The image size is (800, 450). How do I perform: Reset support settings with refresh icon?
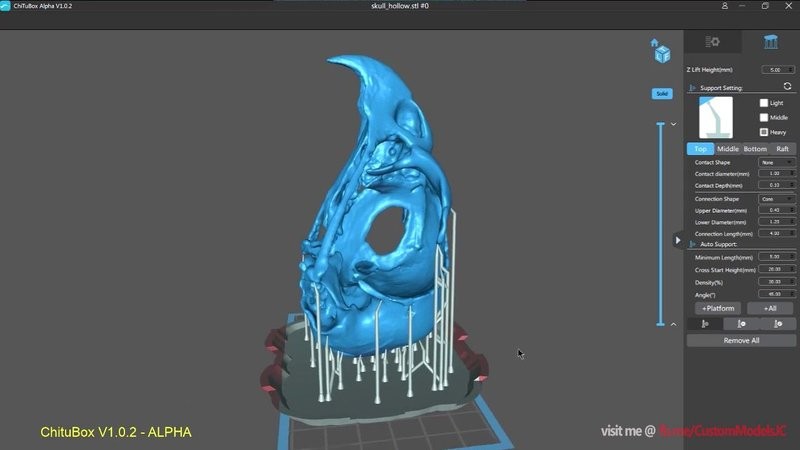(787, 87)
